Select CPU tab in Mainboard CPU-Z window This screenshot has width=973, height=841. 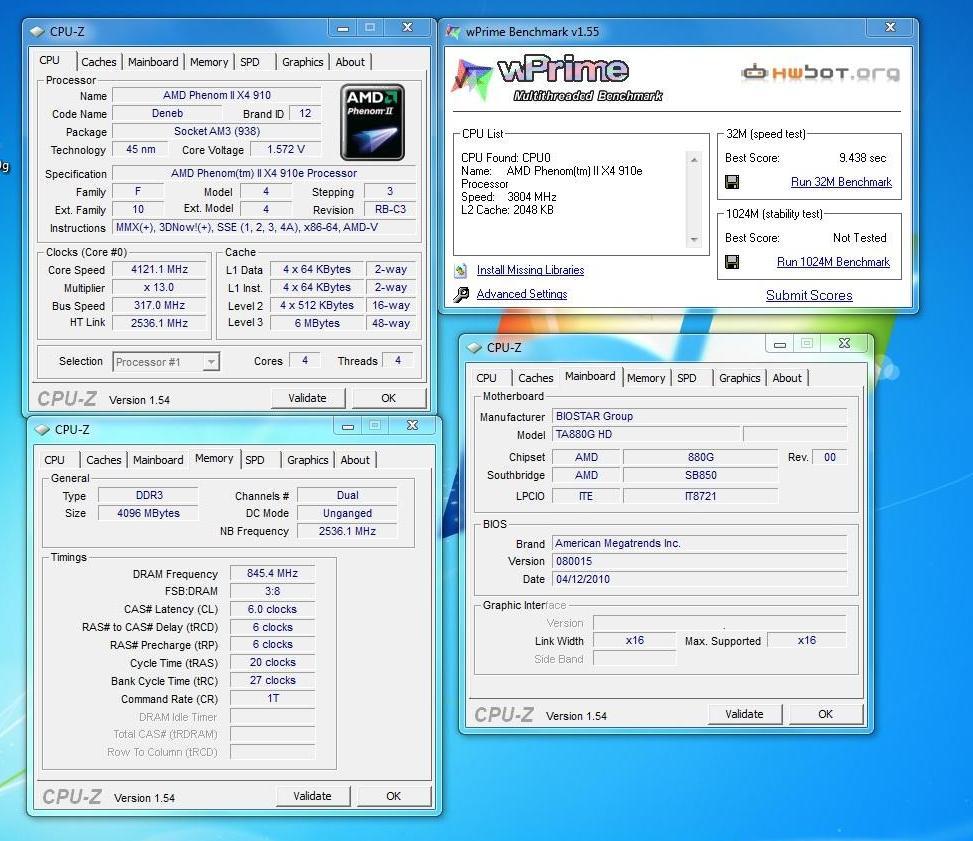[486, 378]
